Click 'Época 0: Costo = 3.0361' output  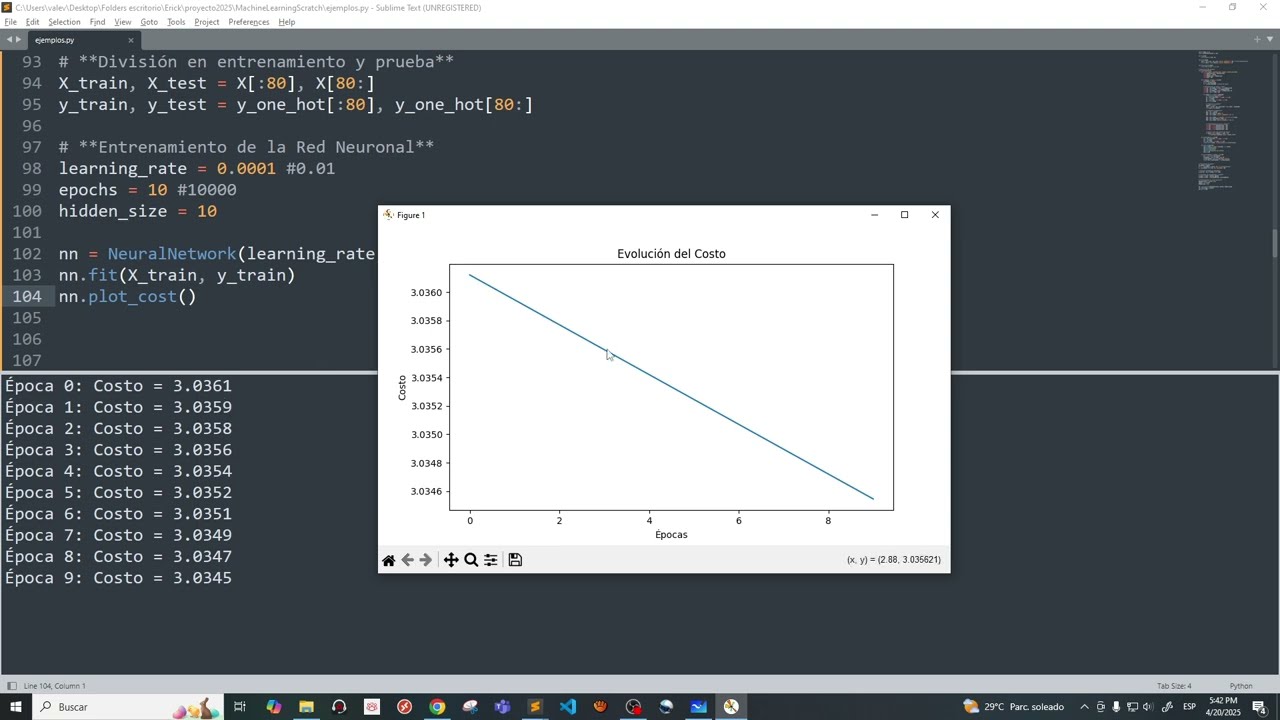[x=118, y=386]
